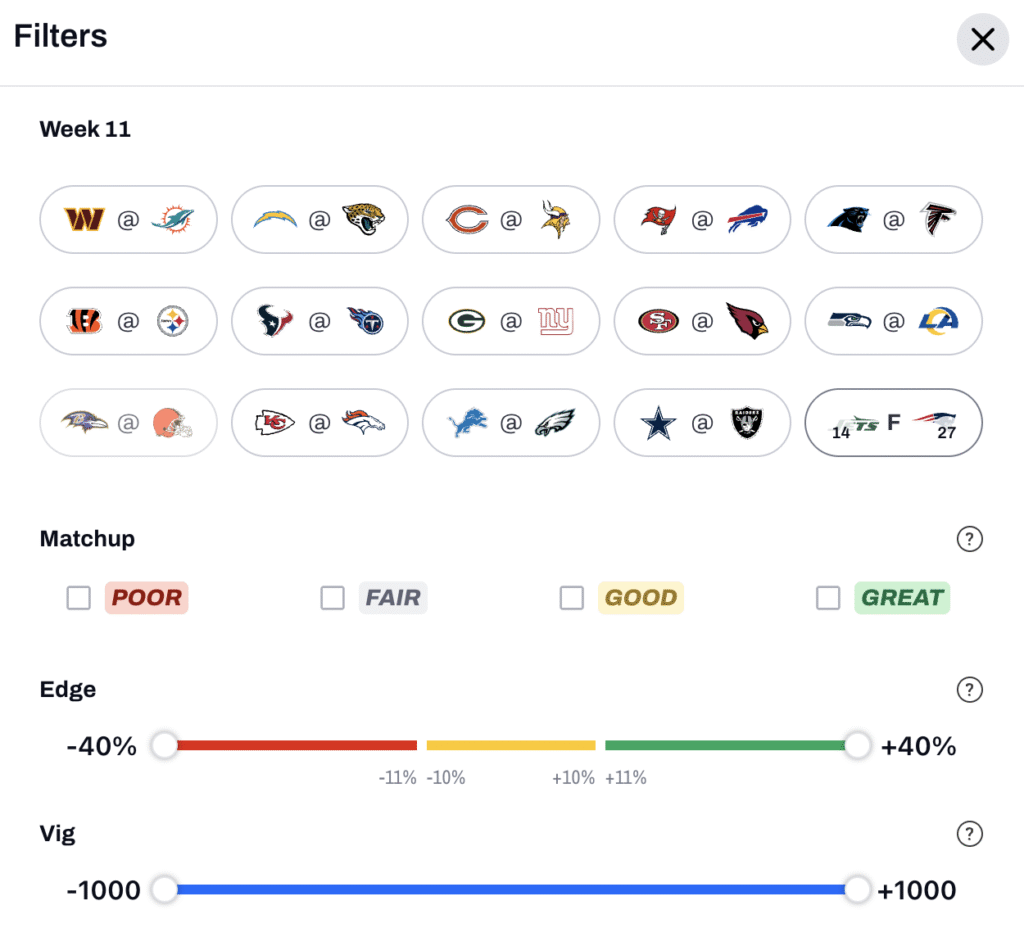
Task: Close the Filters panel
Action: (x=982, y=40)
